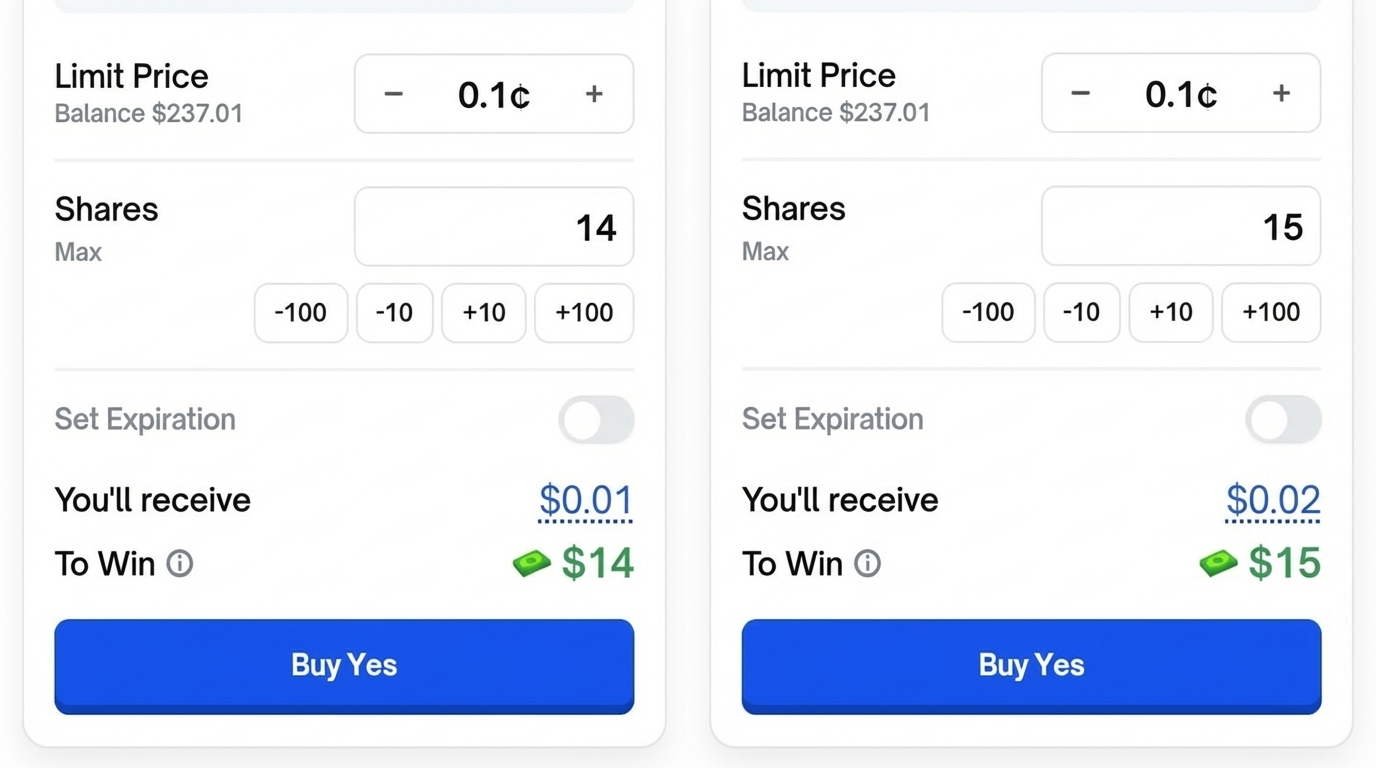Viewport: 1376px width, 768px height.
Task: Click the To Win info icon in left panel
Action: point(180,564)
